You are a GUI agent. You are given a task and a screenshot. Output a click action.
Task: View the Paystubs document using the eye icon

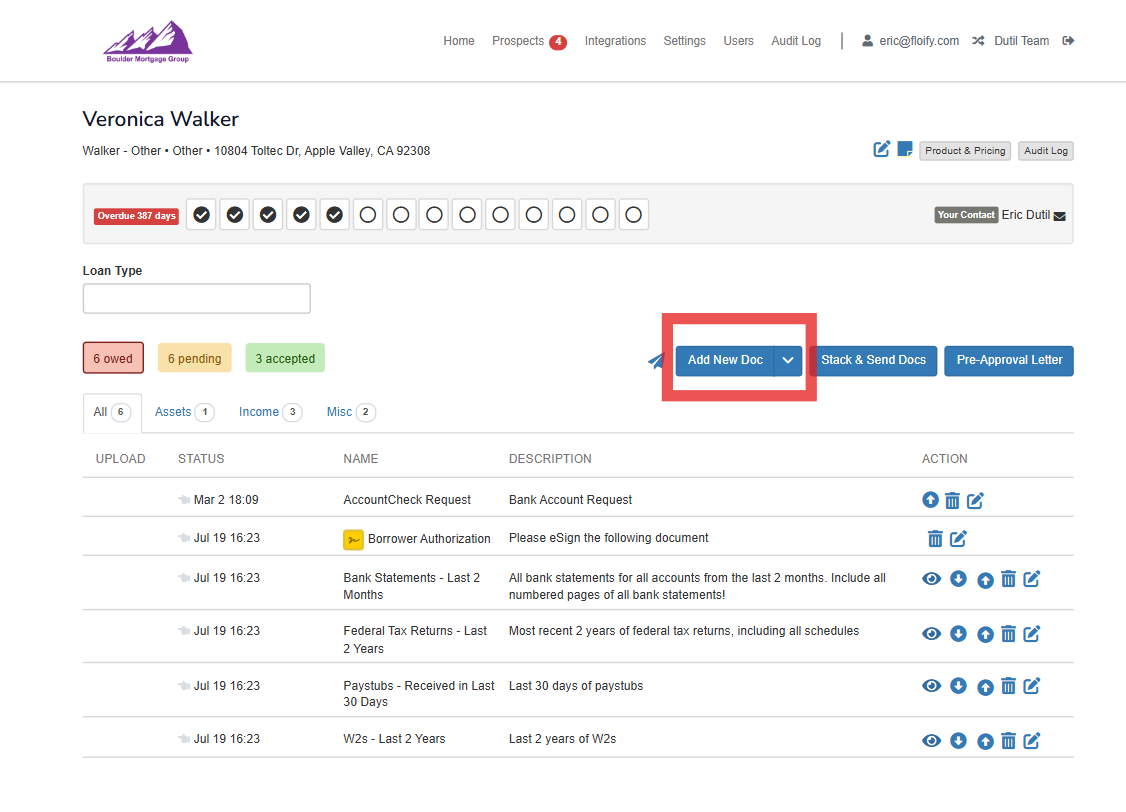pyautogui.click(x=931, y=686)
